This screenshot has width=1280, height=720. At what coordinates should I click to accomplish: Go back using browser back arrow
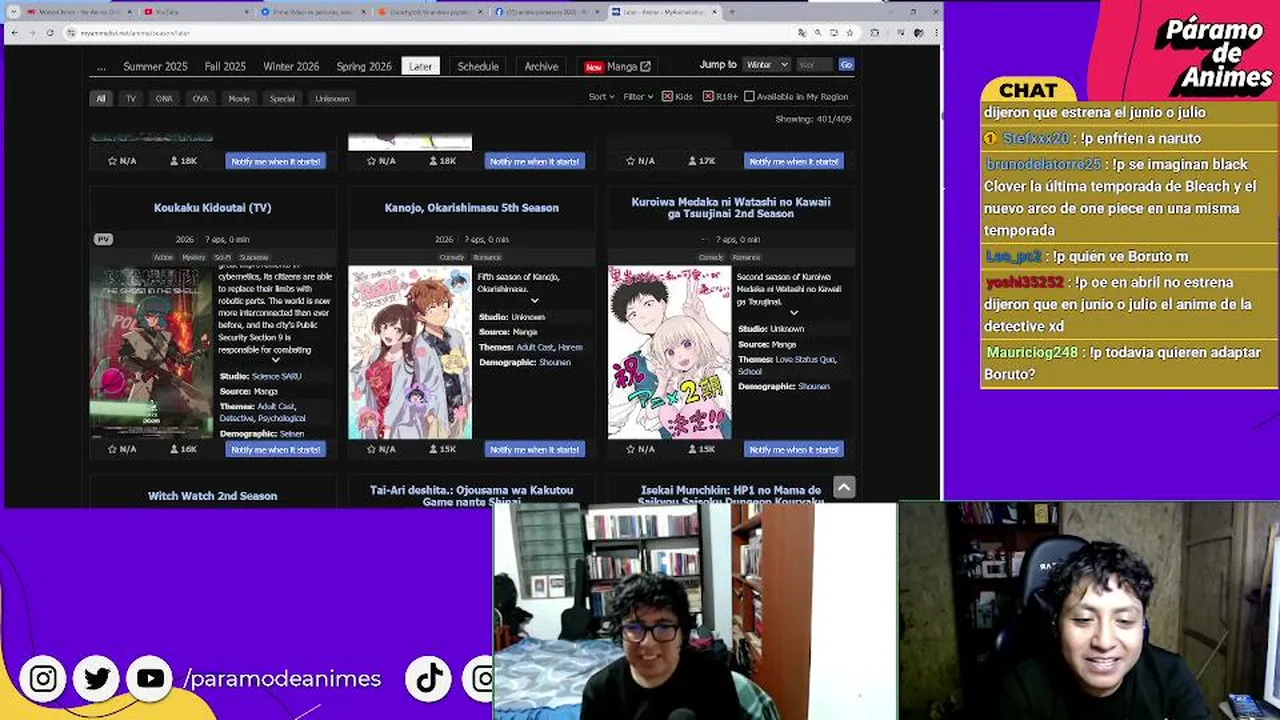click(15, 33)
